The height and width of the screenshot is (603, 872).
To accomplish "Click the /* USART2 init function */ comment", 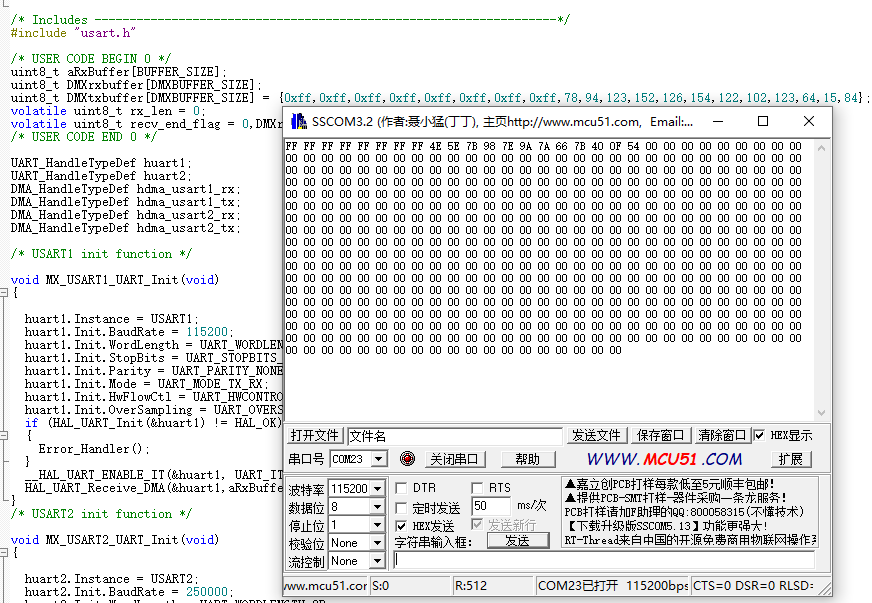I will click(x=101, y=513).
